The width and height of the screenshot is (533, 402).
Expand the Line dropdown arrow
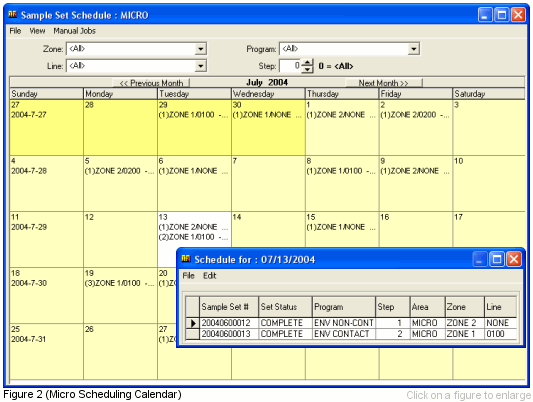pyautogui.click(x=201, y=66)
